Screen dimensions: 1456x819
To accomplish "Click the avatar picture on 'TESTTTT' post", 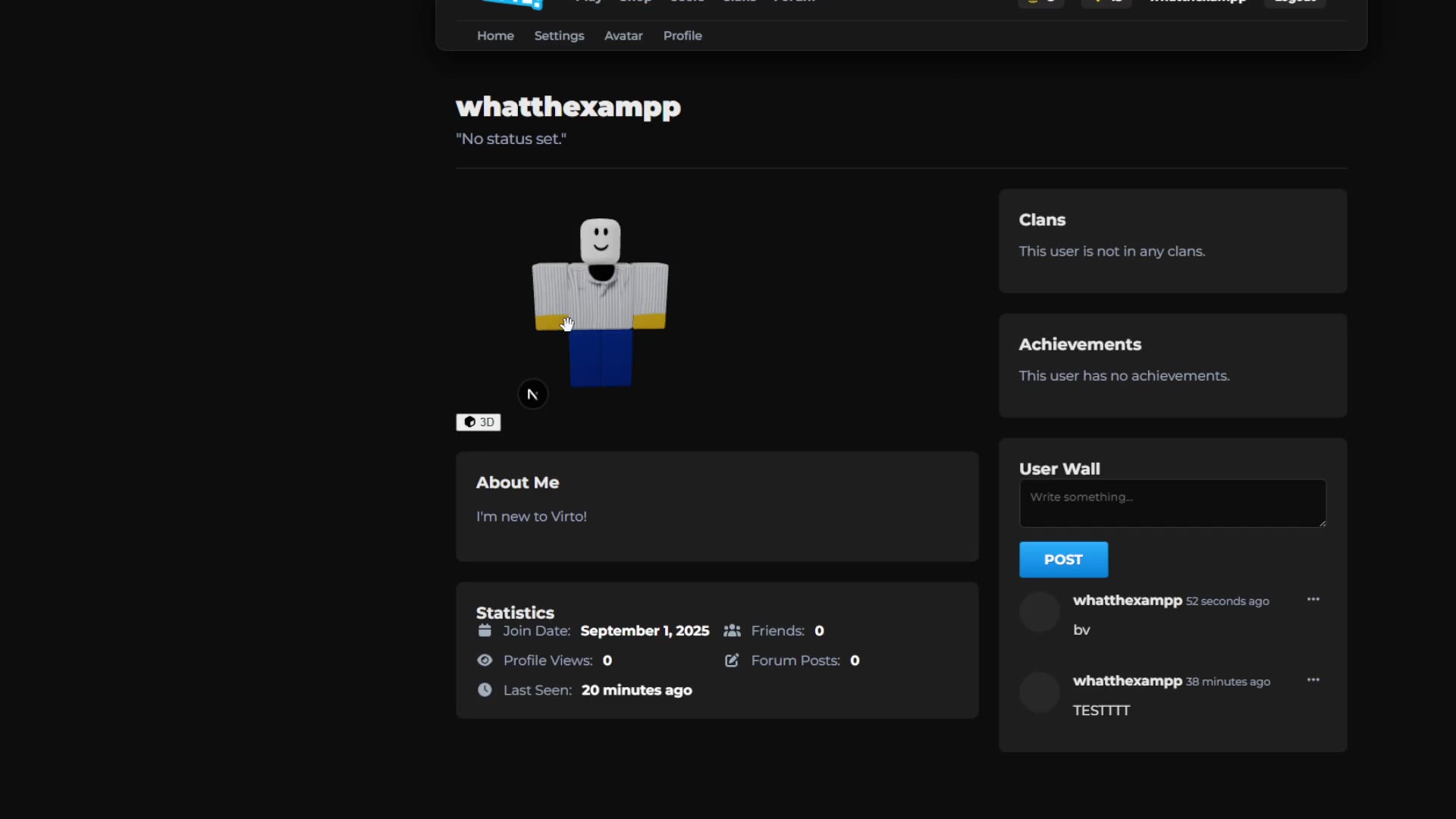I will coord(1039,692).
